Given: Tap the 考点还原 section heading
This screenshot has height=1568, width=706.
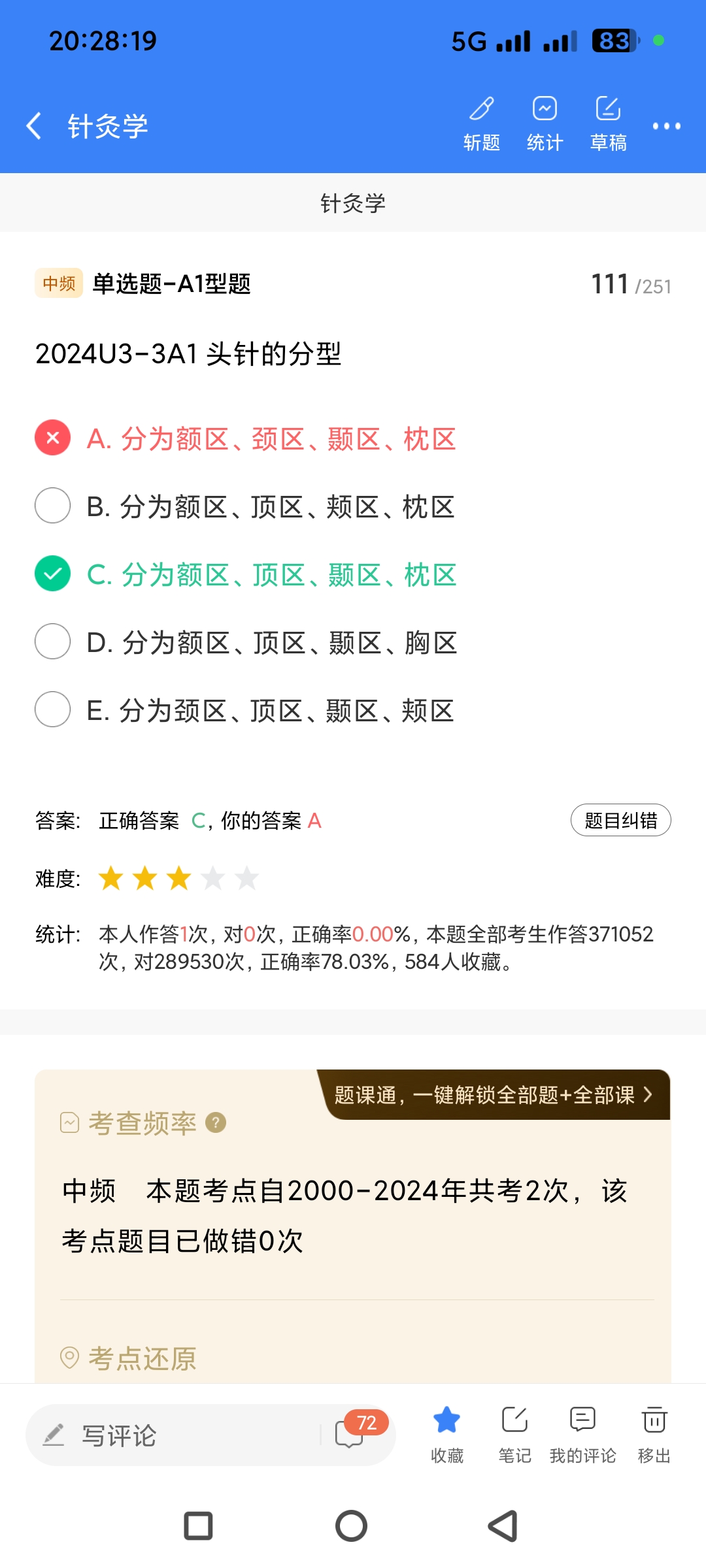Looking at the screenshot, I should (142, 1359).
